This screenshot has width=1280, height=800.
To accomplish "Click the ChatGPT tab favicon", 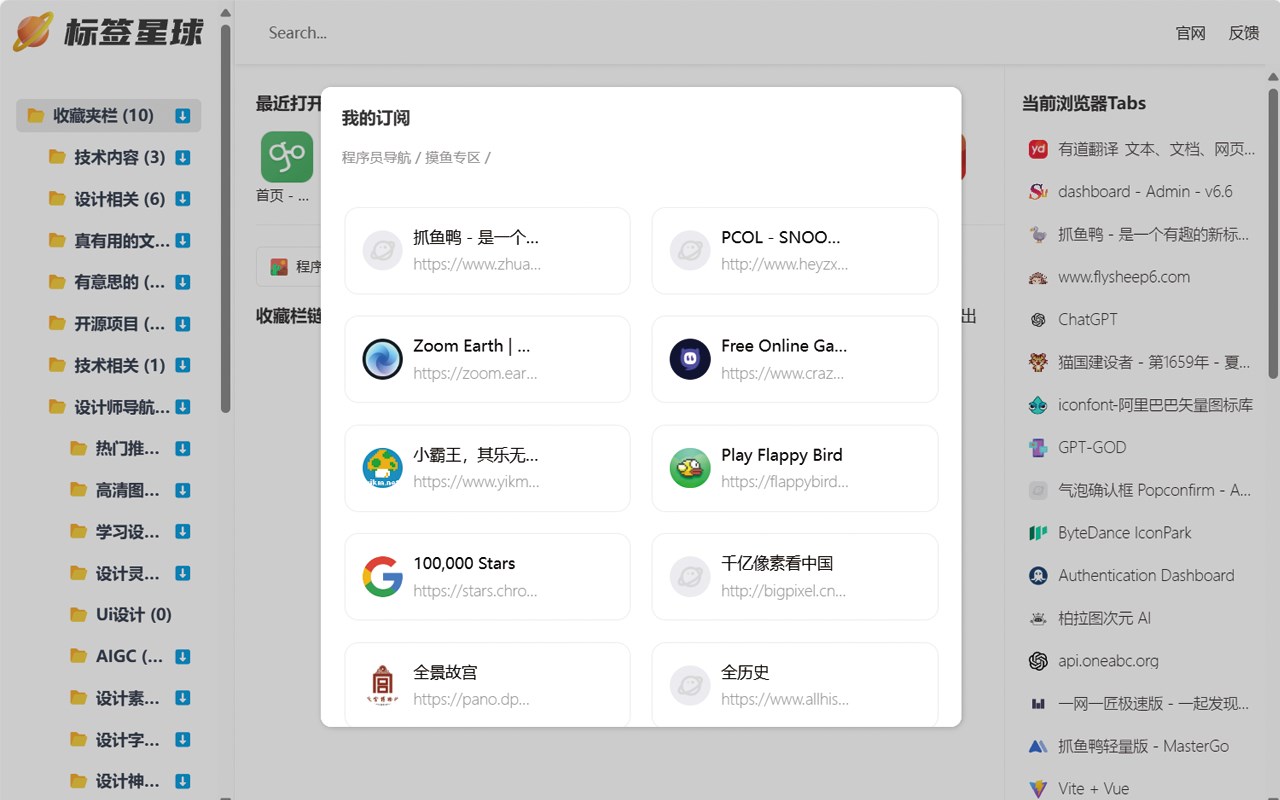I will (1038, 320).
